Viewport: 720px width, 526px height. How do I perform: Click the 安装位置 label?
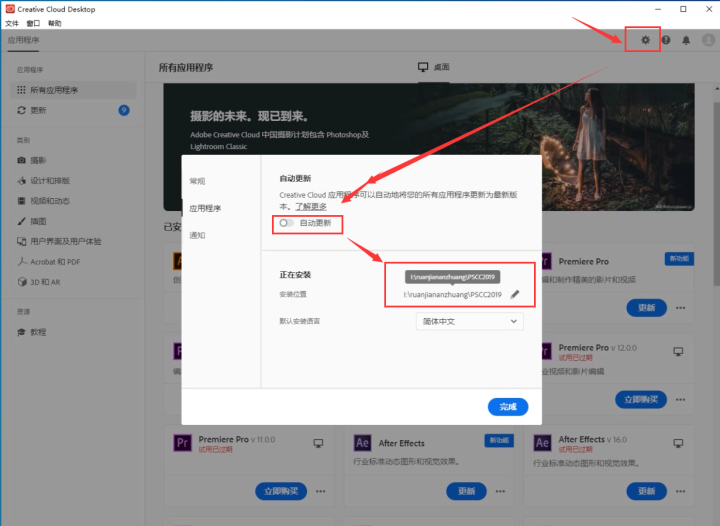[293, 294]
